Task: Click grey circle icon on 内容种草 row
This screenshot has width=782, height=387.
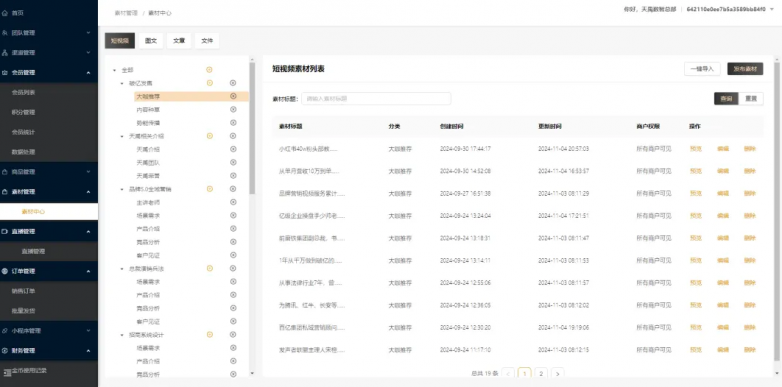Action: tap(233, 109)
